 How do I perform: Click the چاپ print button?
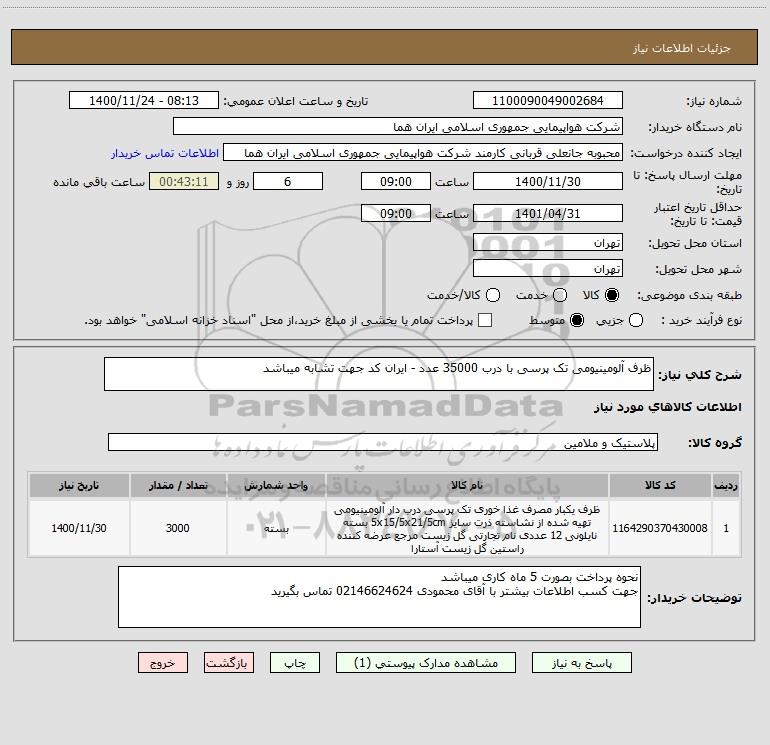(x=295, y=663)
